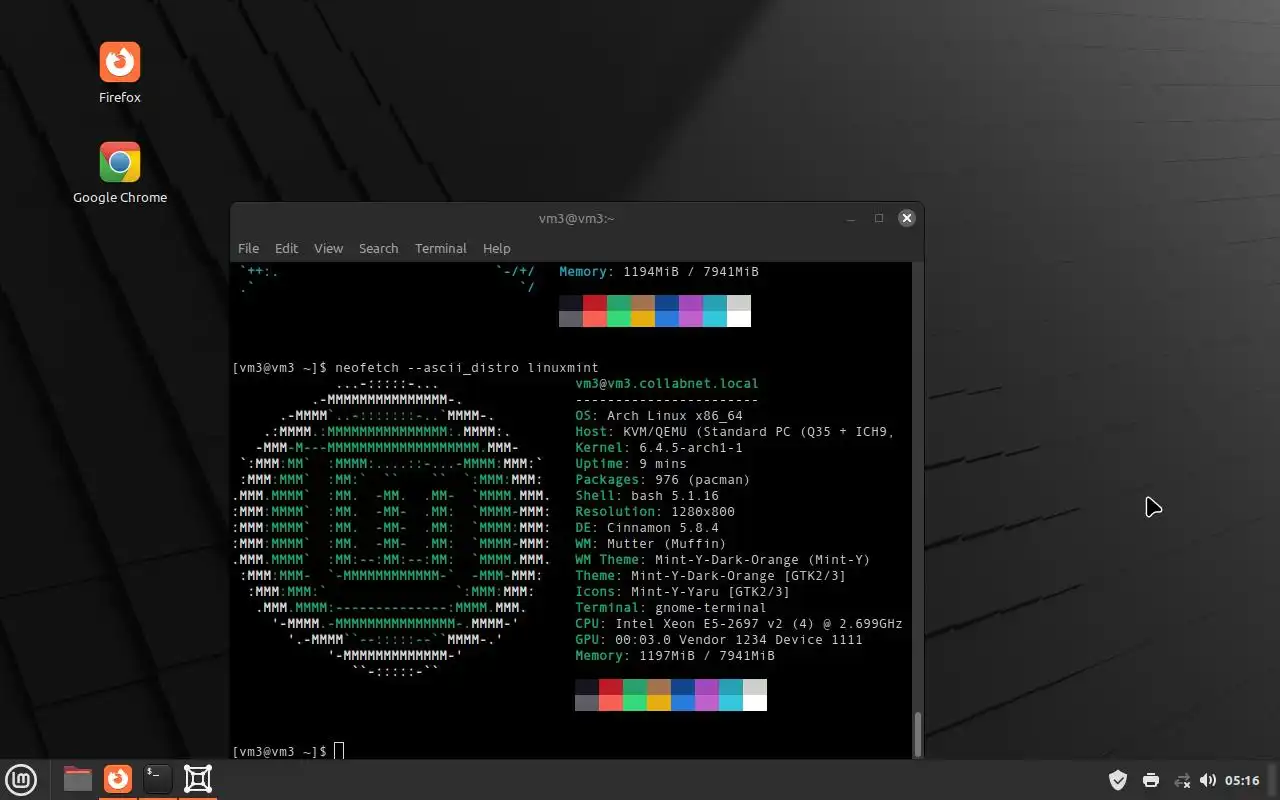Show calendar from the 05:16 clock
1280x800 pixels.
point(1242,780)
